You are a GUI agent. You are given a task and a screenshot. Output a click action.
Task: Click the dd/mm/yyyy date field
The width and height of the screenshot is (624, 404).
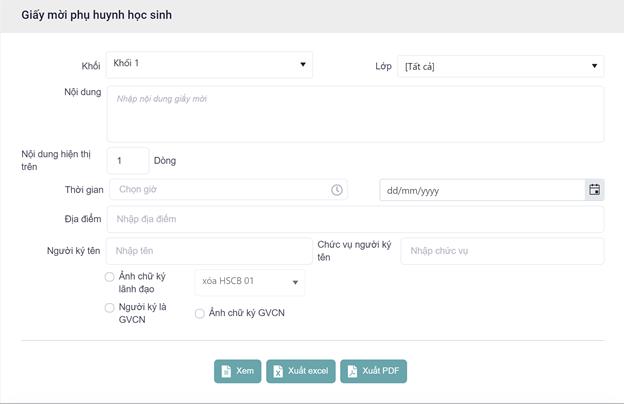coord(480,189)
